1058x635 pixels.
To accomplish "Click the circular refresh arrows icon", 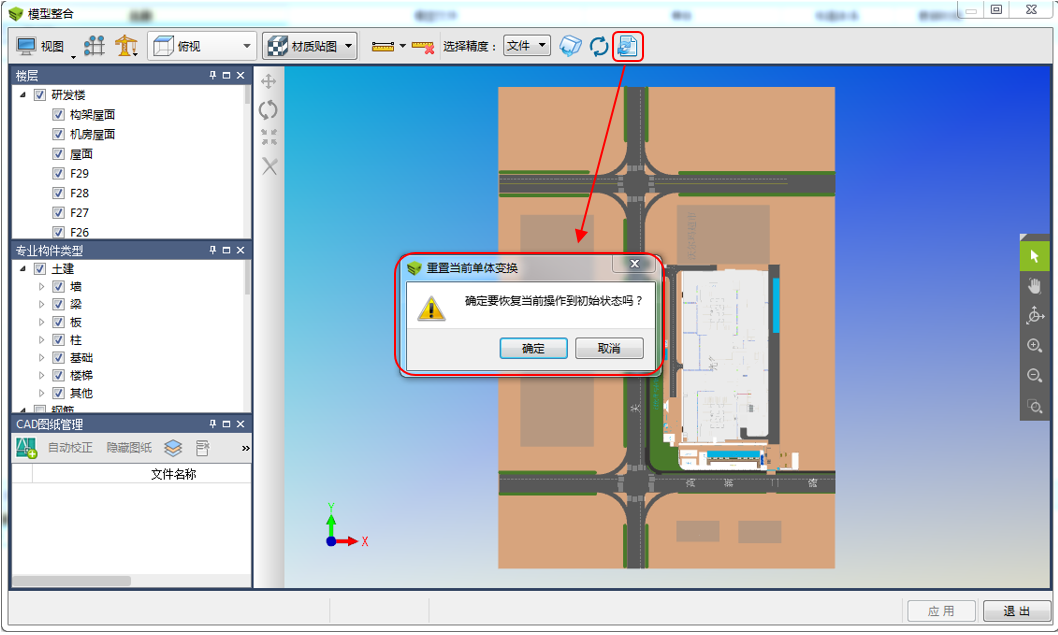I will point(598,47).
